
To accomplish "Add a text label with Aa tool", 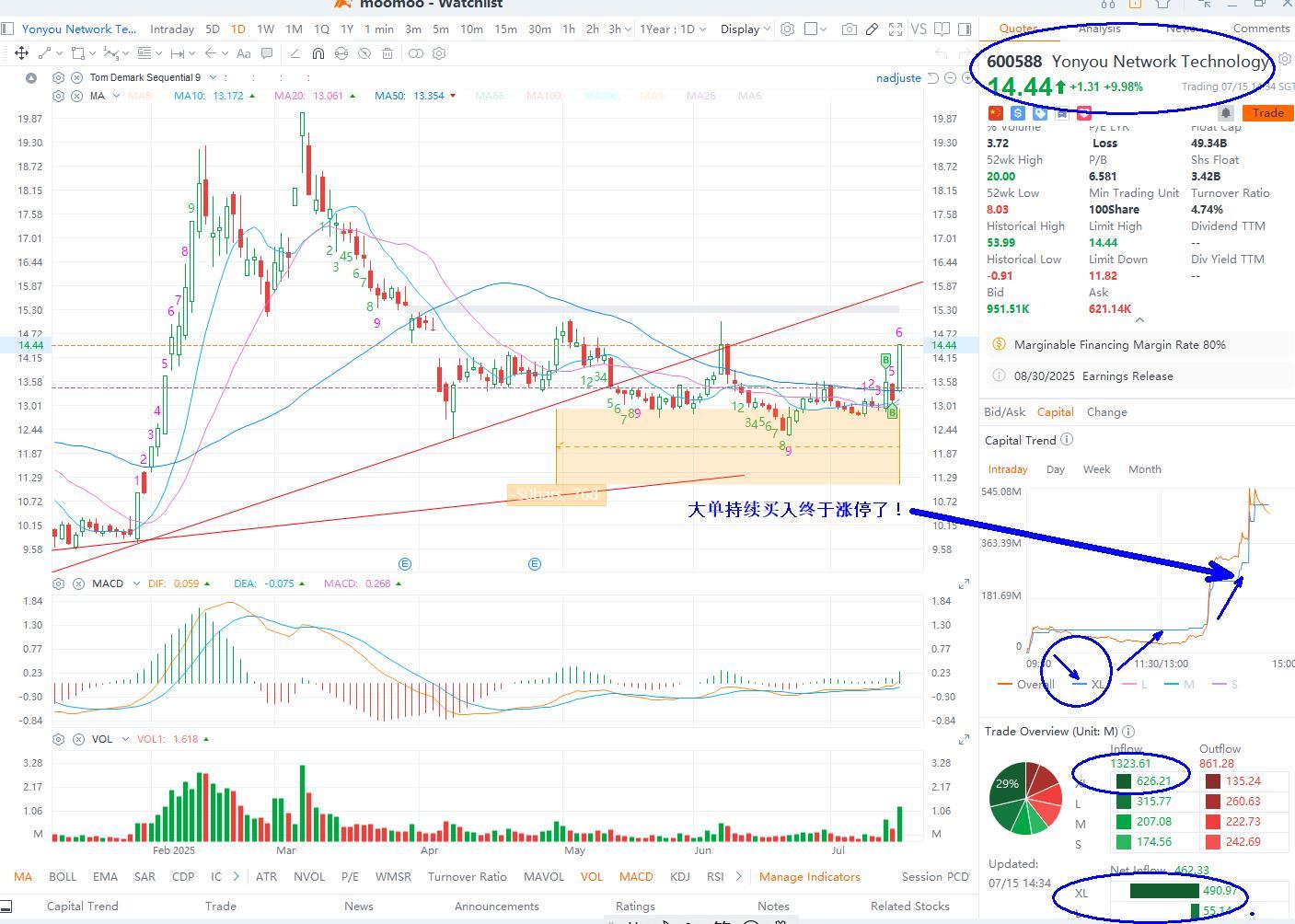I will (243, 53).
